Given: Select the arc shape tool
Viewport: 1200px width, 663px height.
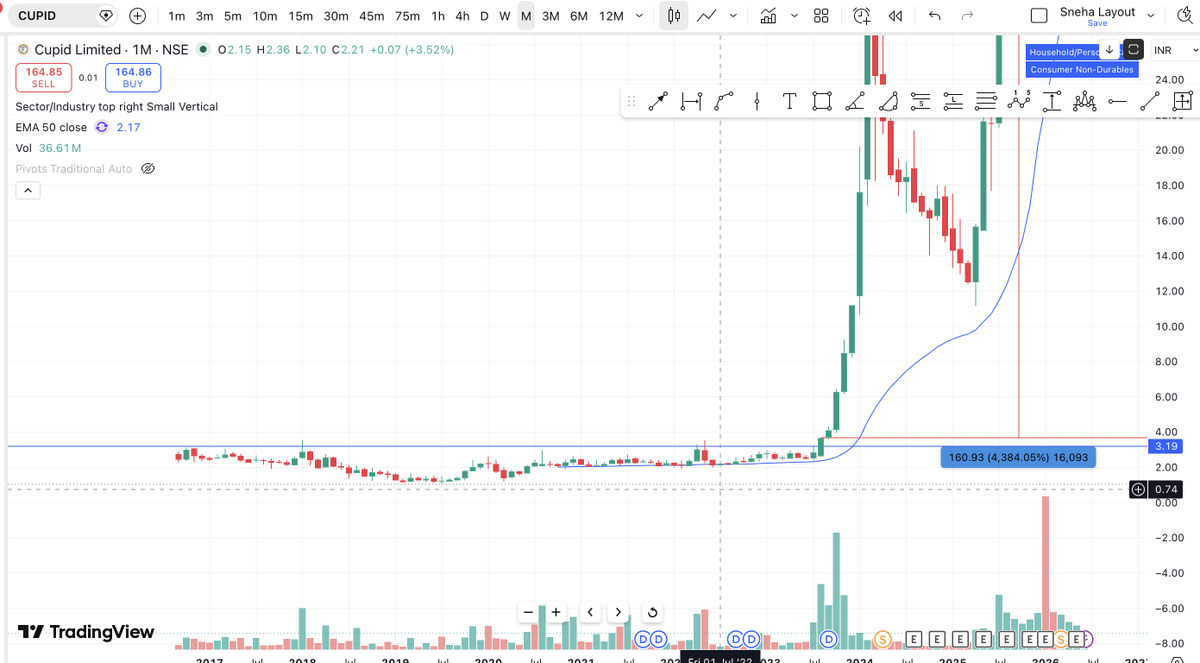Looking at the screenshot, I should coord(888,101).
